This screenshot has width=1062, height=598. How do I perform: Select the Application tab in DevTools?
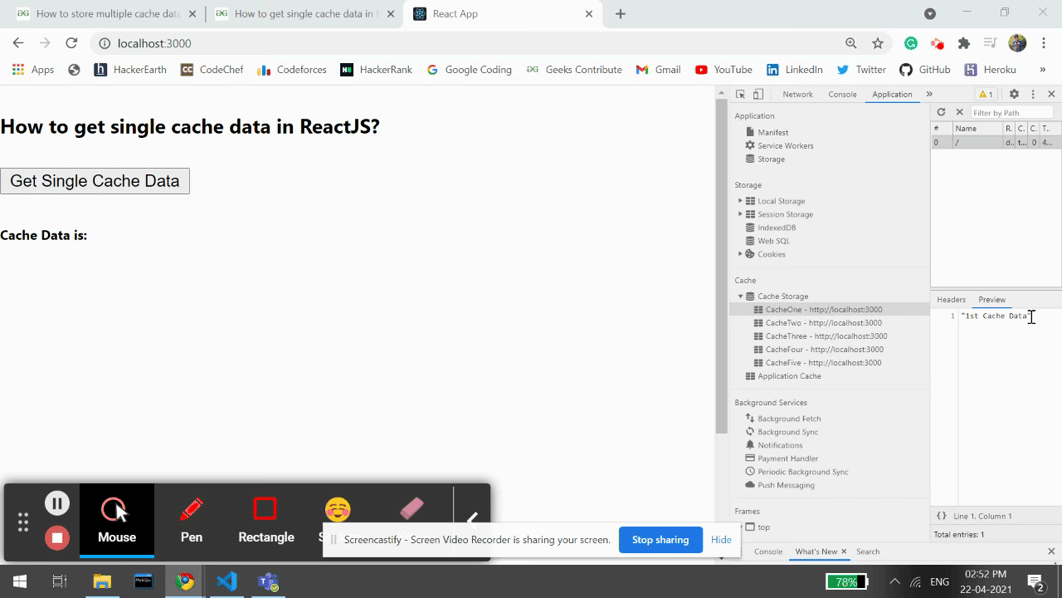click(x=892, y=94)
